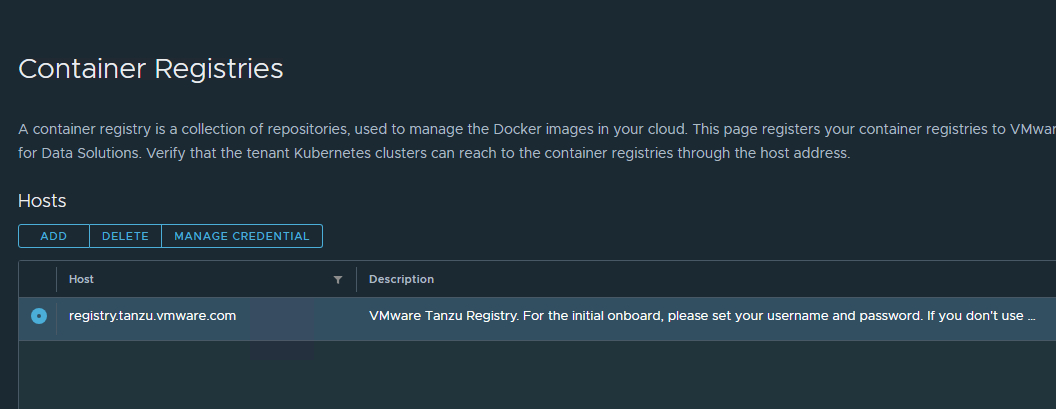
Task: Click the Hosts section heading
Action: coord(42,201)
